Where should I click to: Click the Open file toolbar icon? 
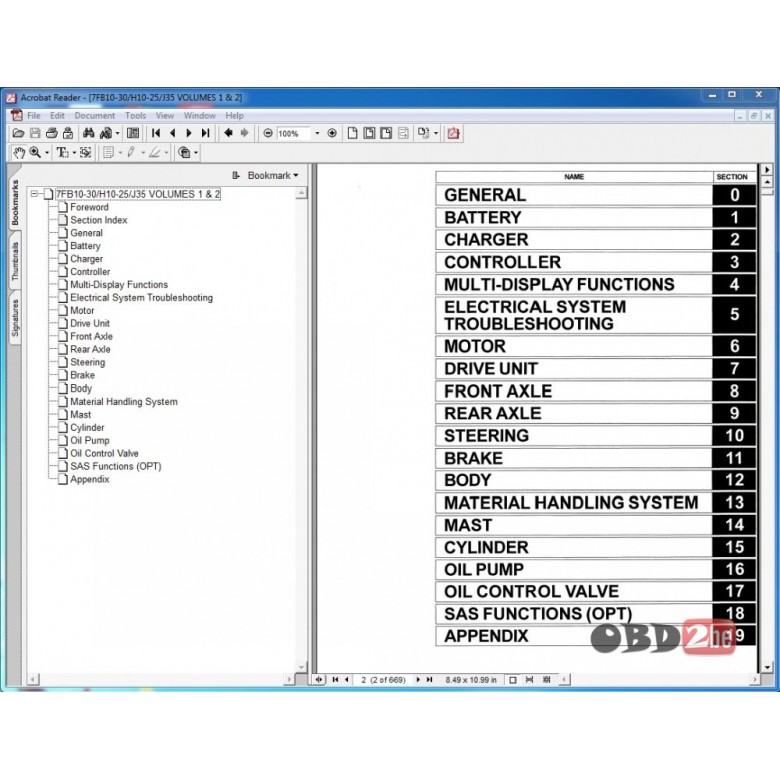click(x=18, y=133)
